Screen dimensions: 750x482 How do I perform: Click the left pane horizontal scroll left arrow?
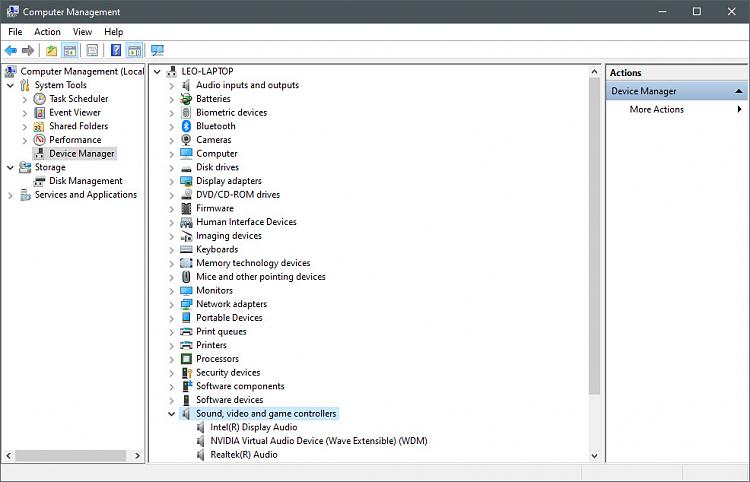[8, 456]
